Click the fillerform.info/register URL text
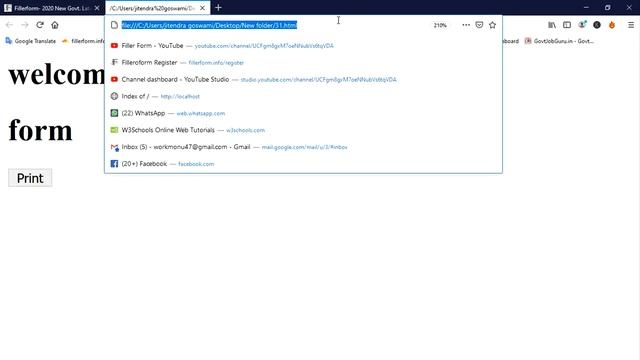Image resolution: width=640 pixels, height=360 pixels. click(216, 63)
